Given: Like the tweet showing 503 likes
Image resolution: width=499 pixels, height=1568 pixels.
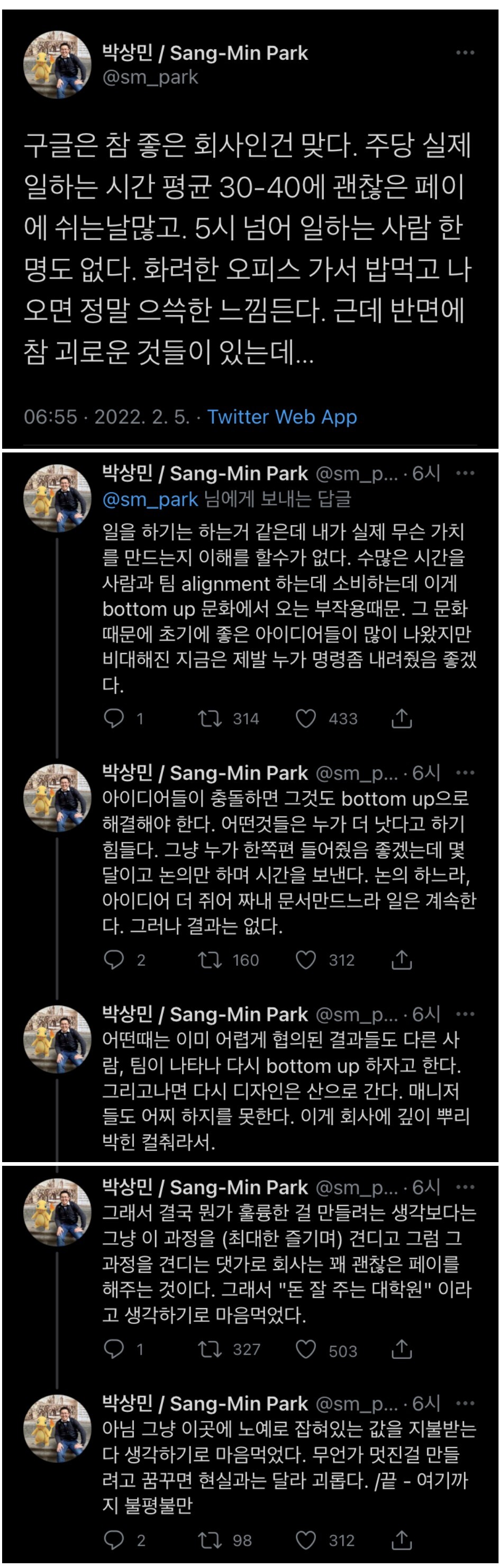Looking at the screenshot, I should point(305,1351).
